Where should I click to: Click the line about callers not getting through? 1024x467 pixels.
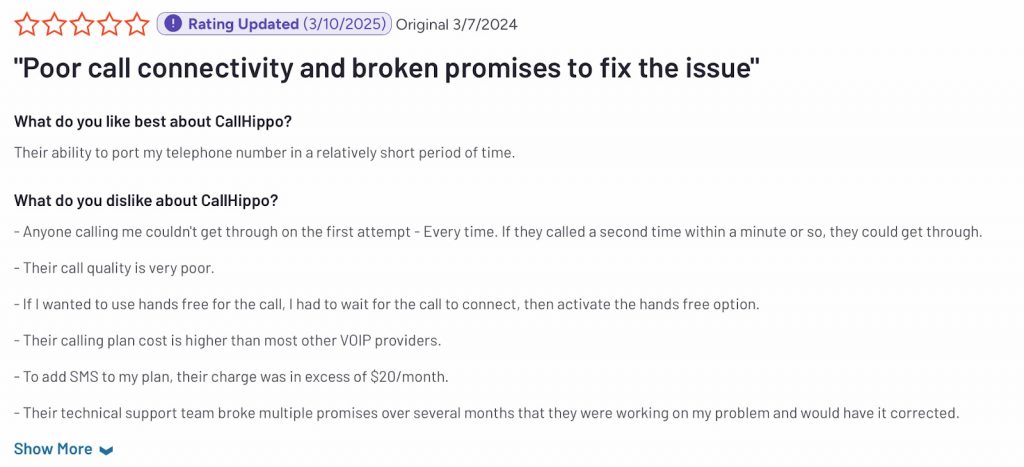(498, 232)
